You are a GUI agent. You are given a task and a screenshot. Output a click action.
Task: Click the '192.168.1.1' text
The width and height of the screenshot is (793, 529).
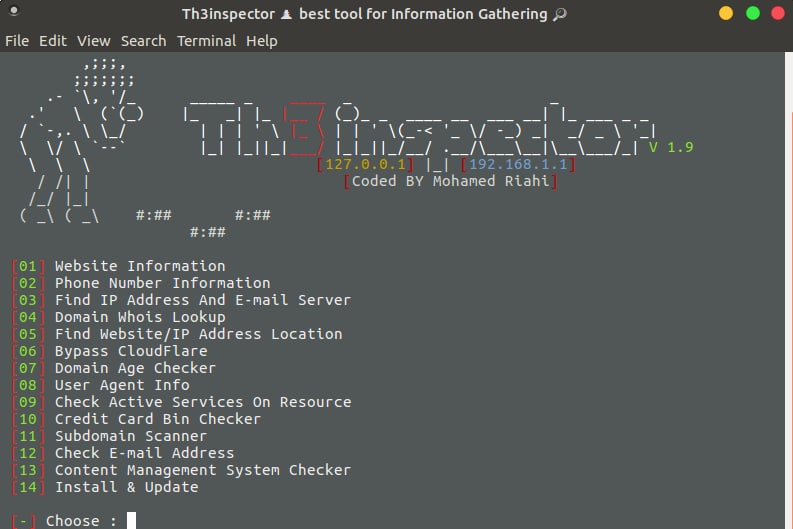518,164
